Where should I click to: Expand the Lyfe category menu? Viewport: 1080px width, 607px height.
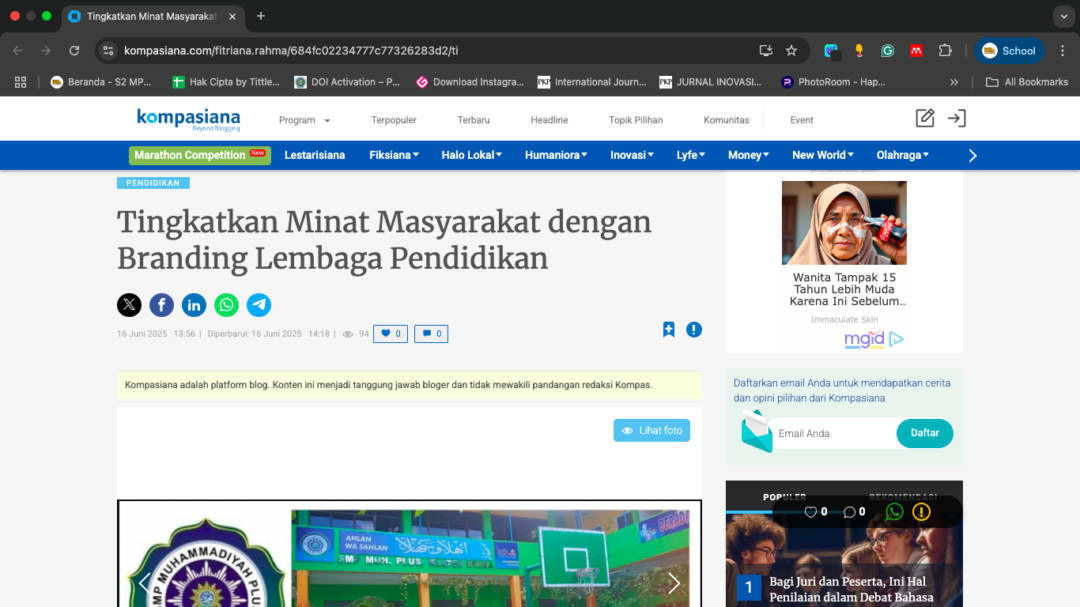690,155
